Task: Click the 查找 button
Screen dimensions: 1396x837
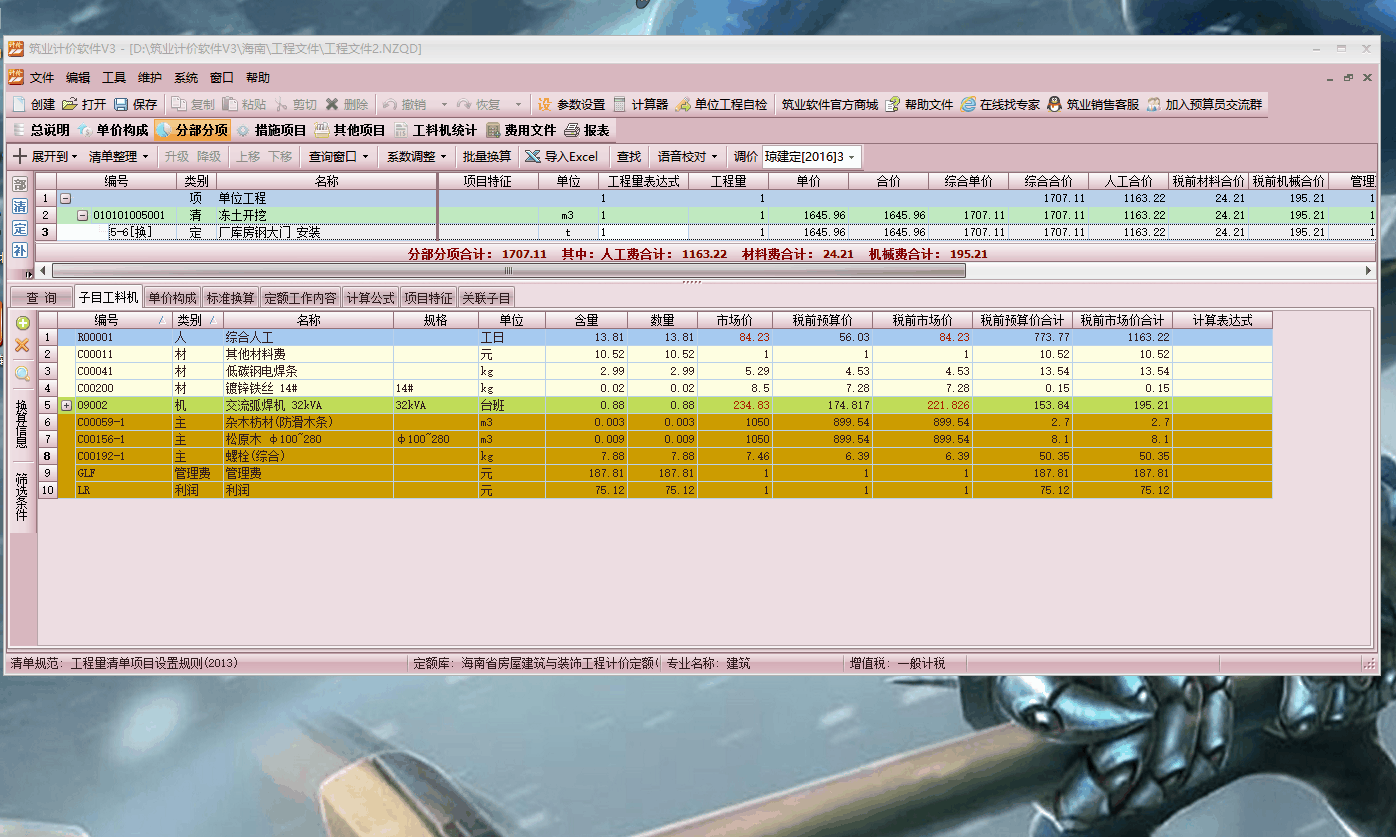Action: 628,156
